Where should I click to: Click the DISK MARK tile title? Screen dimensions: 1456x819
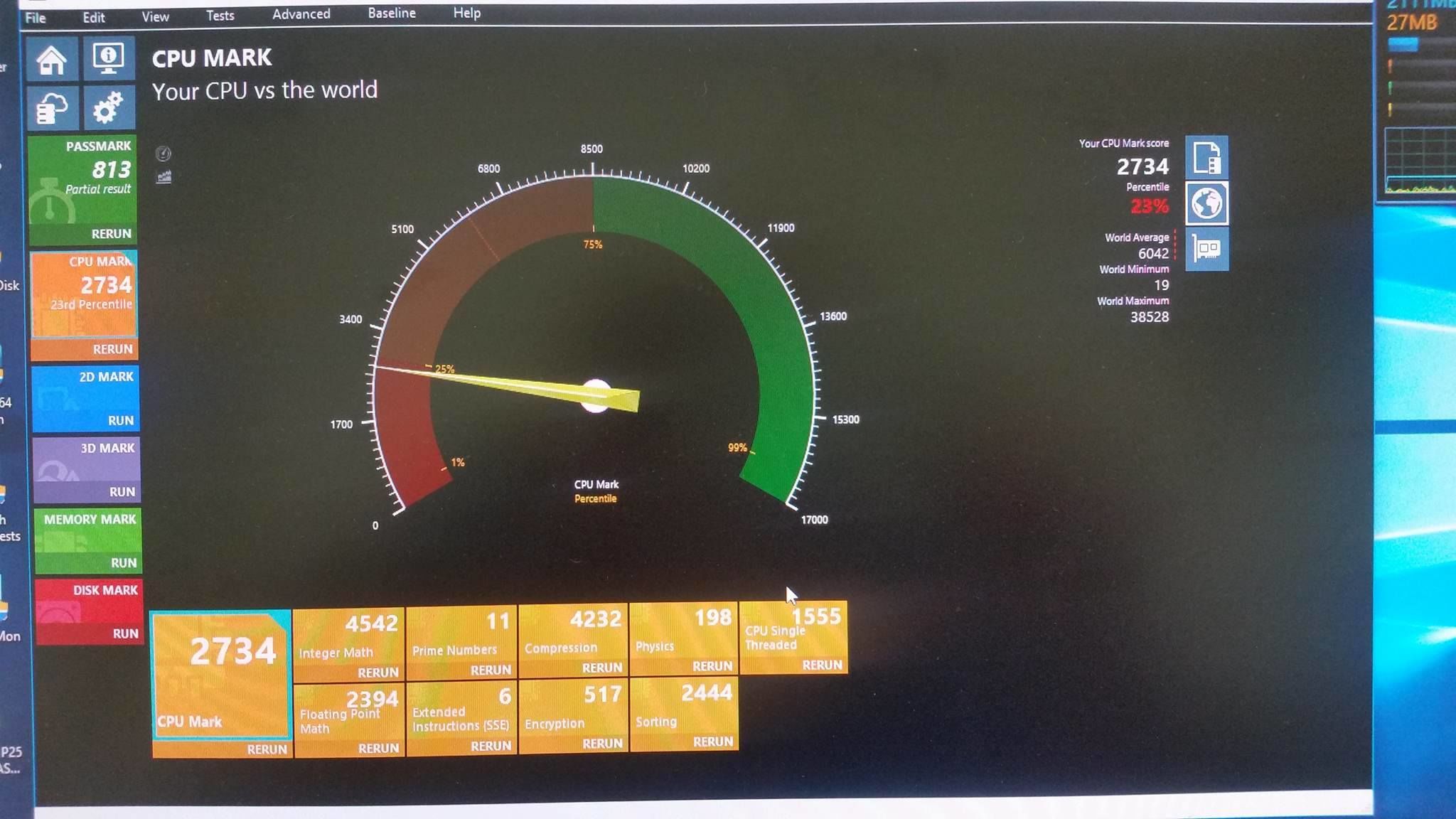point(105,590)
